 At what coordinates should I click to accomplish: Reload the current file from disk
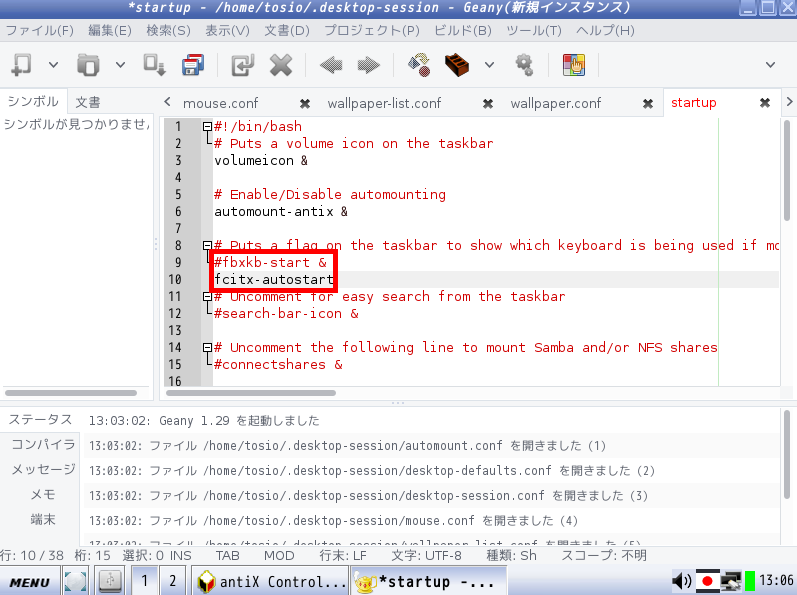[x=242, y=65]
